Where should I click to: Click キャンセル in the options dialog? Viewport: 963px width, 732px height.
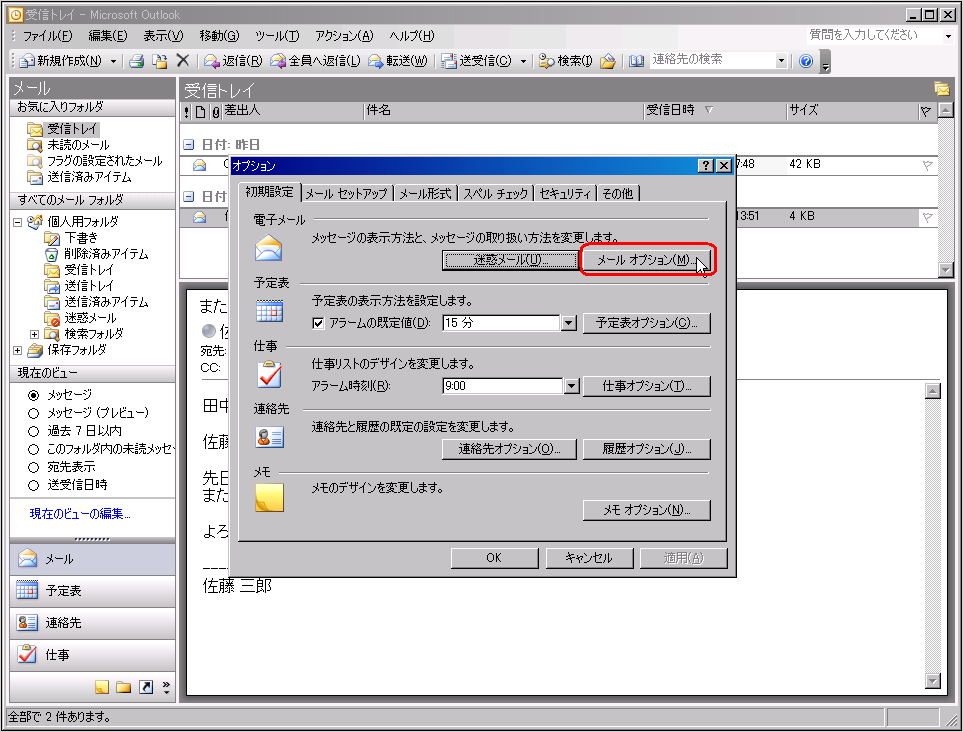589,558
